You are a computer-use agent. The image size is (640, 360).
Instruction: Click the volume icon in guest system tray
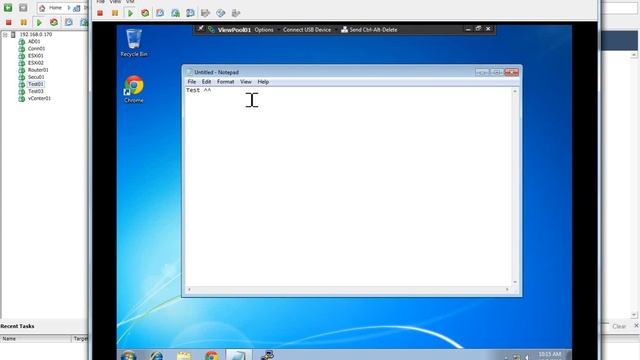coord(527,357)
